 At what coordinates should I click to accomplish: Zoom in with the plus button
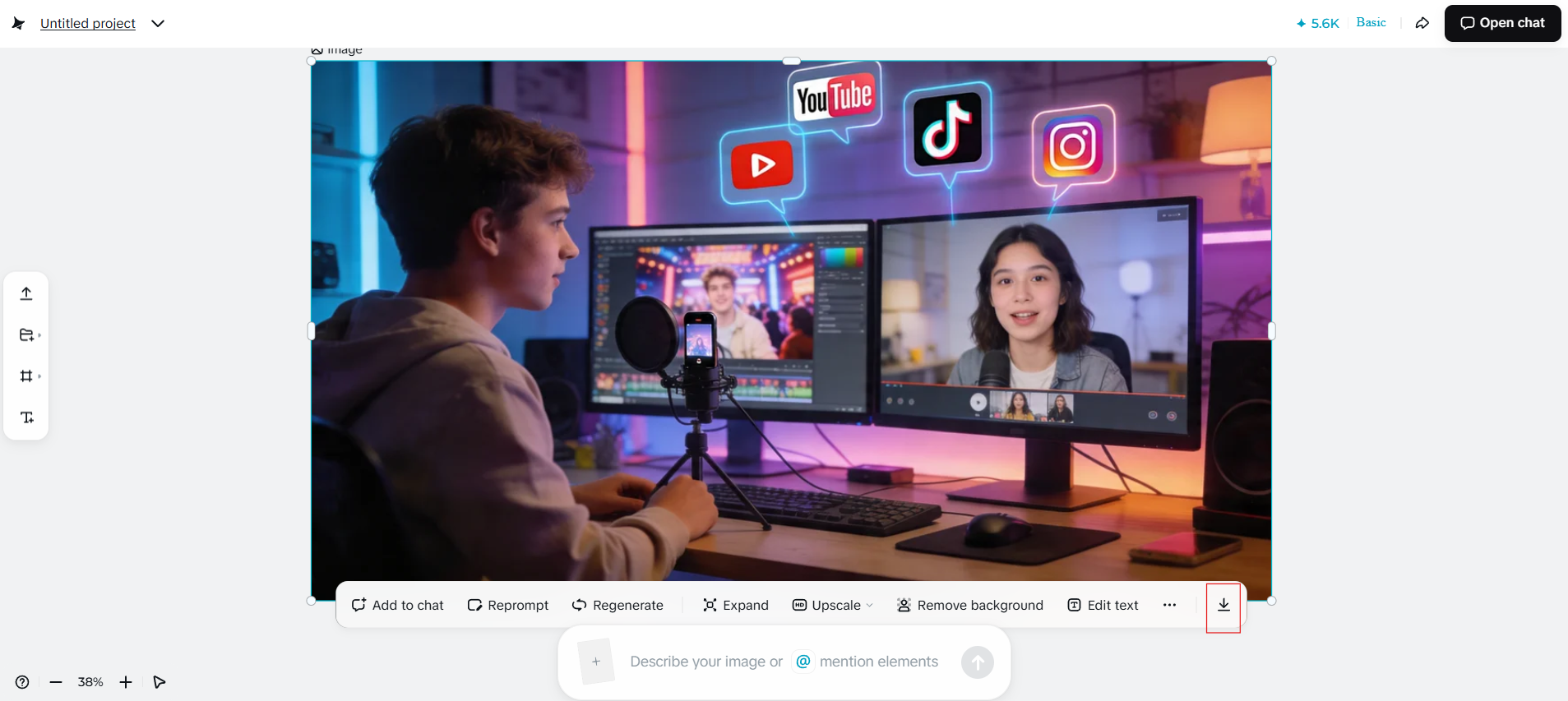(x=126, y=682)
